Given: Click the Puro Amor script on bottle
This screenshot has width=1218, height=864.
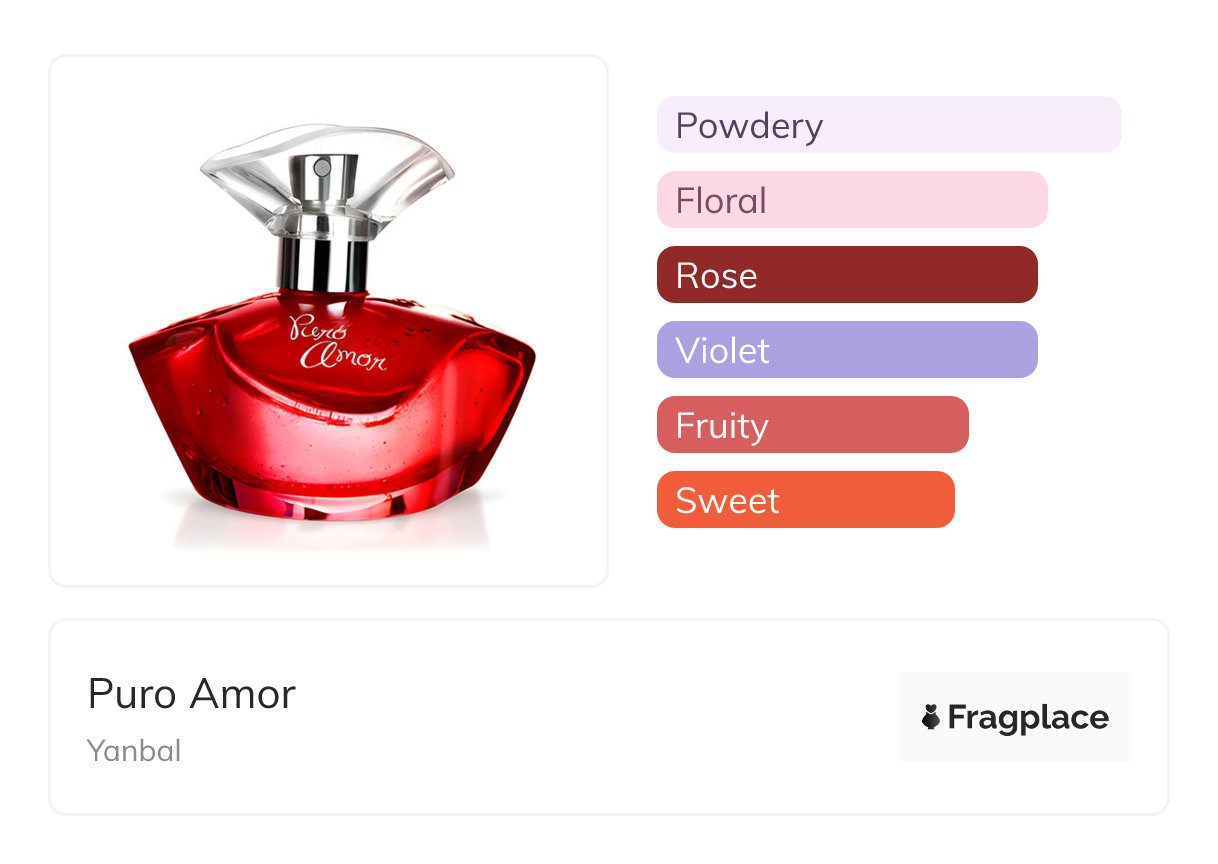Looking at the screenshot, I should pyautogui.click(x=336, y=342).
